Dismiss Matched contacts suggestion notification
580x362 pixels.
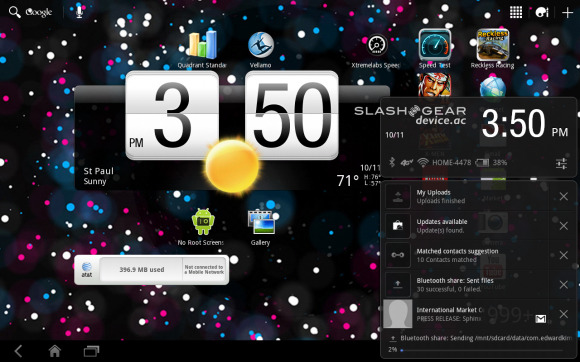coord(564,255)
